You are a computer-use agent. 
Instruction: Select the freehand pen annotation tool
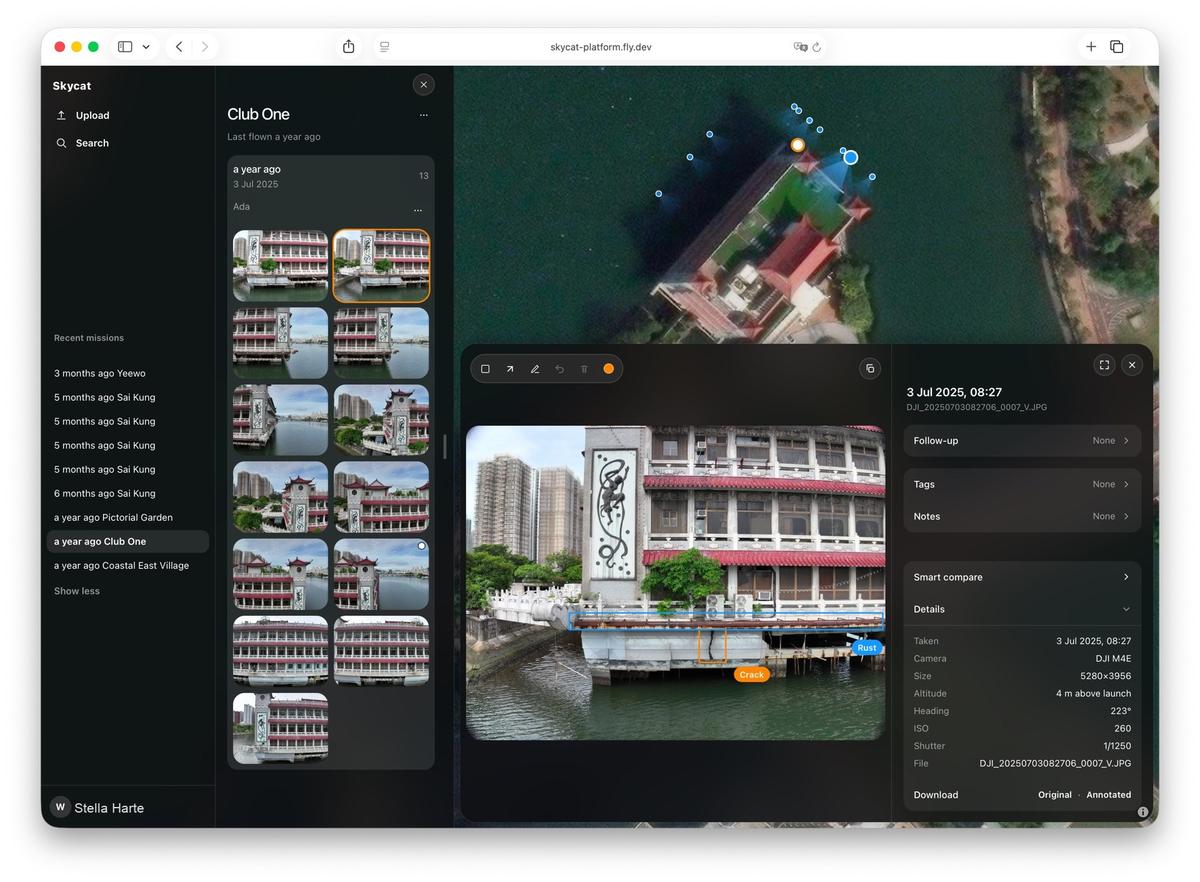[535, 369]
